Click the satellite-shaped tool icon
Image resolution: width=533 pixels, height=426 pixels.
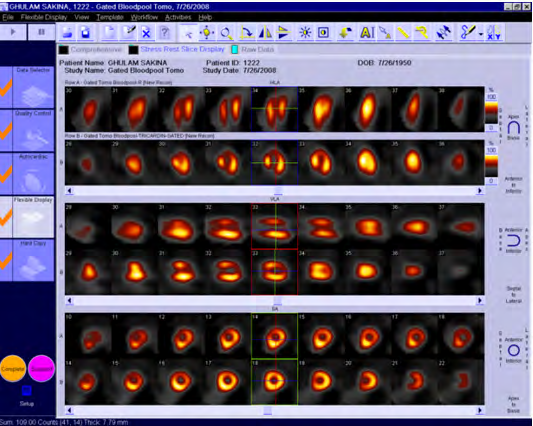click(444, 33)
